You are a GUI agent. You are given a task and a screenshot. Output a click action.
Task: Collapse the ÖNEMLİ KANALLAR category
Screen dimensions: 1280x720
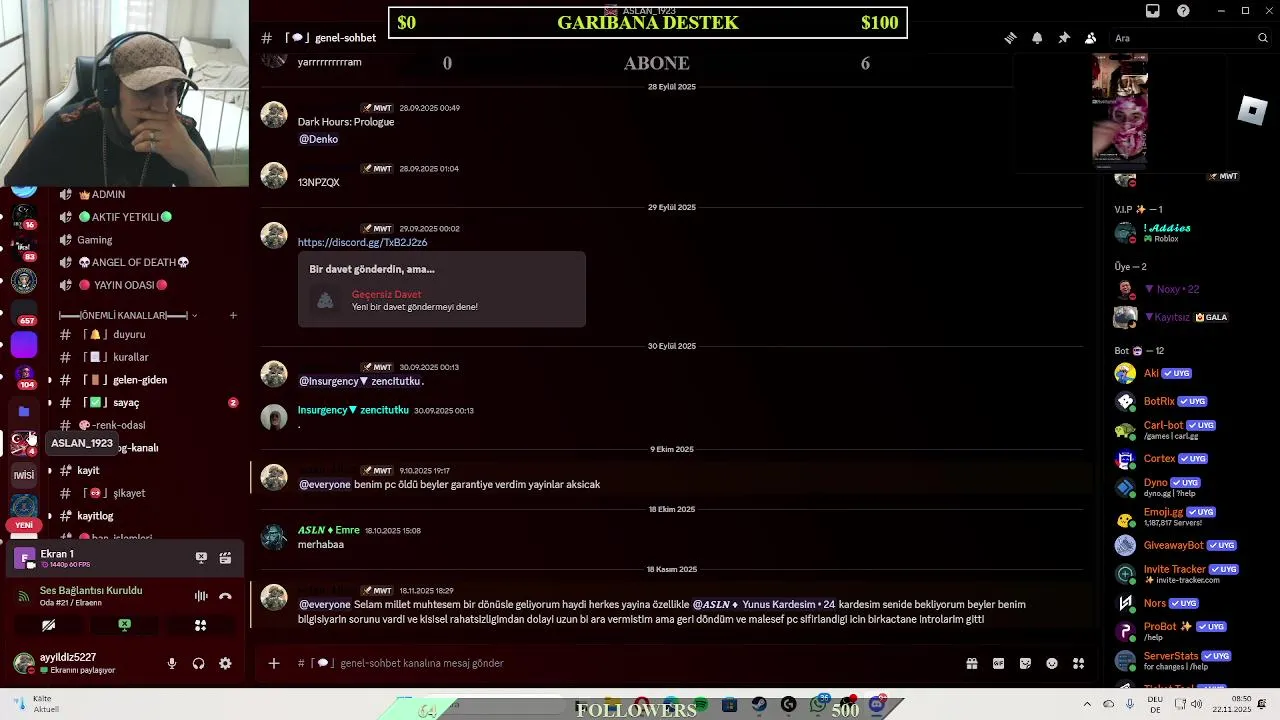[x=128, y=315]
